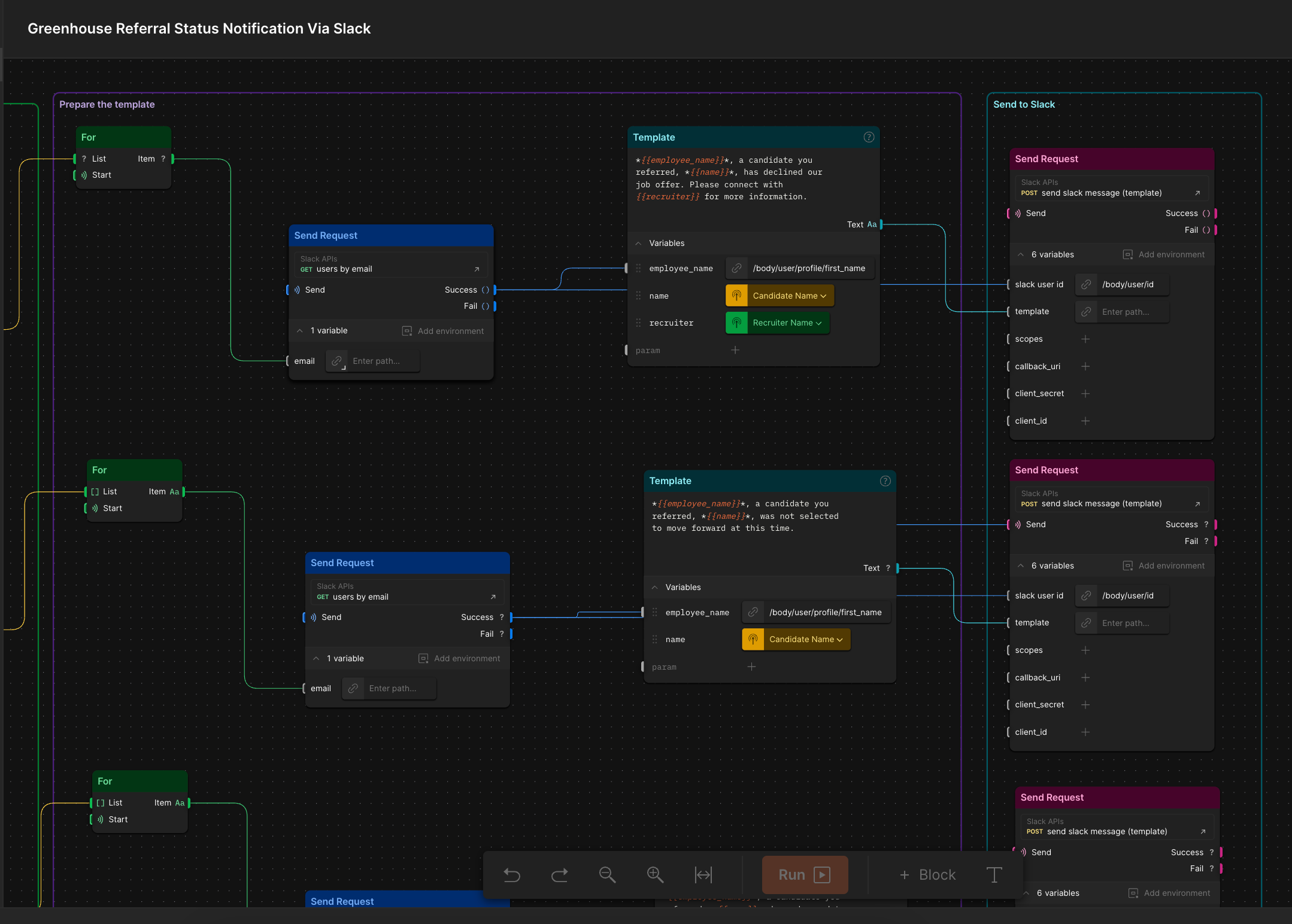Image resolution: width=1292 pixels, height=924 pixels.
Task: Open Recruiter Name dropdown
Action: point(777,323)
